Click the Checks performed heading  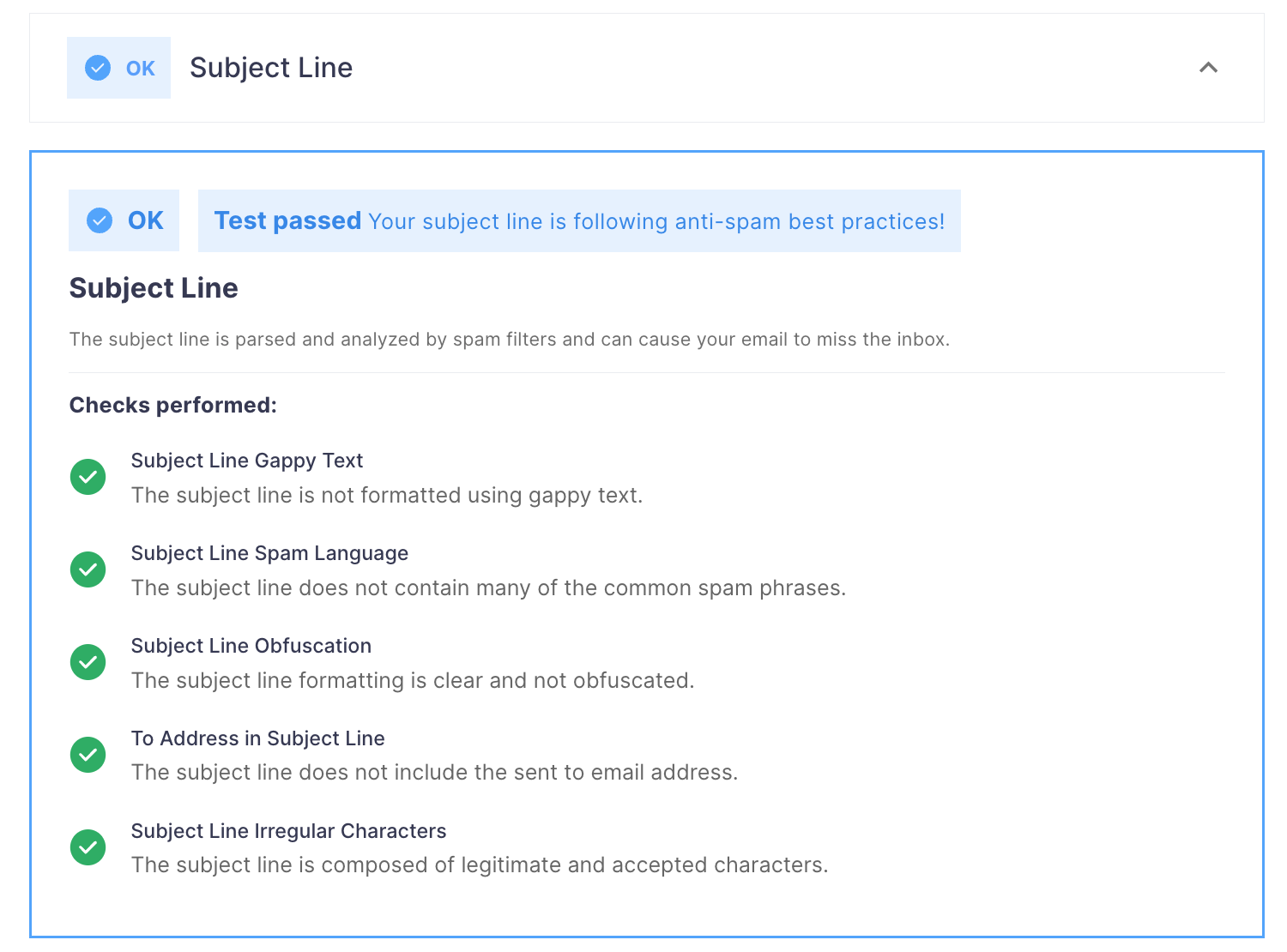173,405
